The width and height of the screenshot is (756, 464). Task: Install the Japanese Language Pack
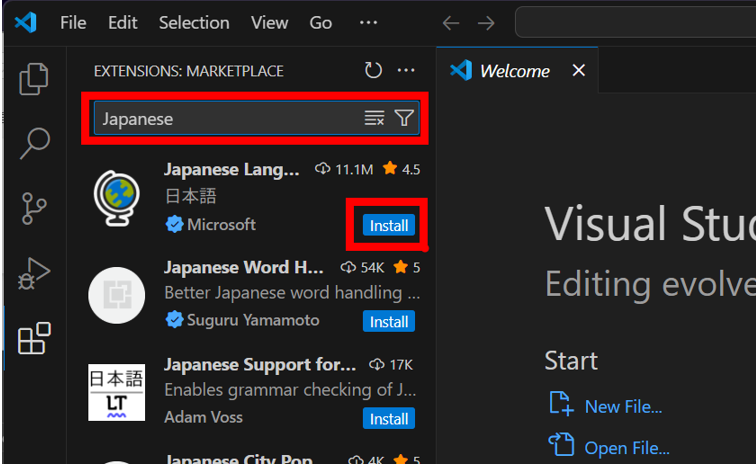pyautogui.click(x=389, y=225)
